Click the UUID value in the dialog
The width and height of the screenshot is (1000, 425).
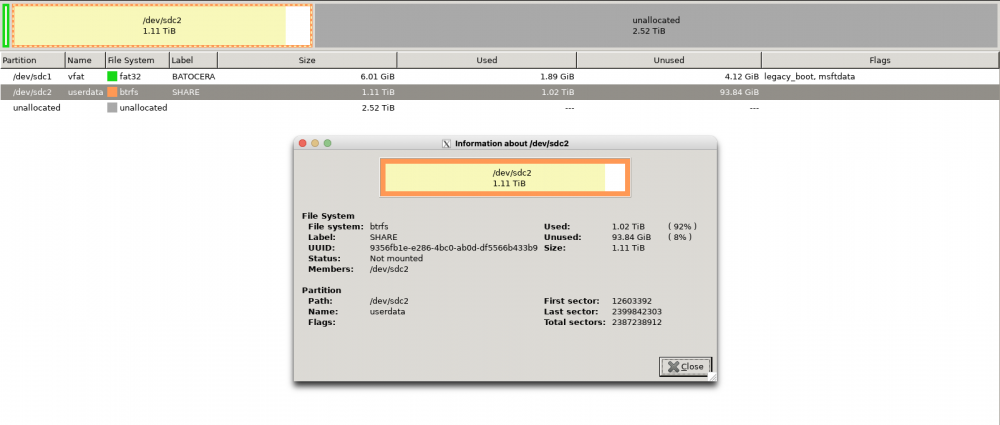pos(453,247)
